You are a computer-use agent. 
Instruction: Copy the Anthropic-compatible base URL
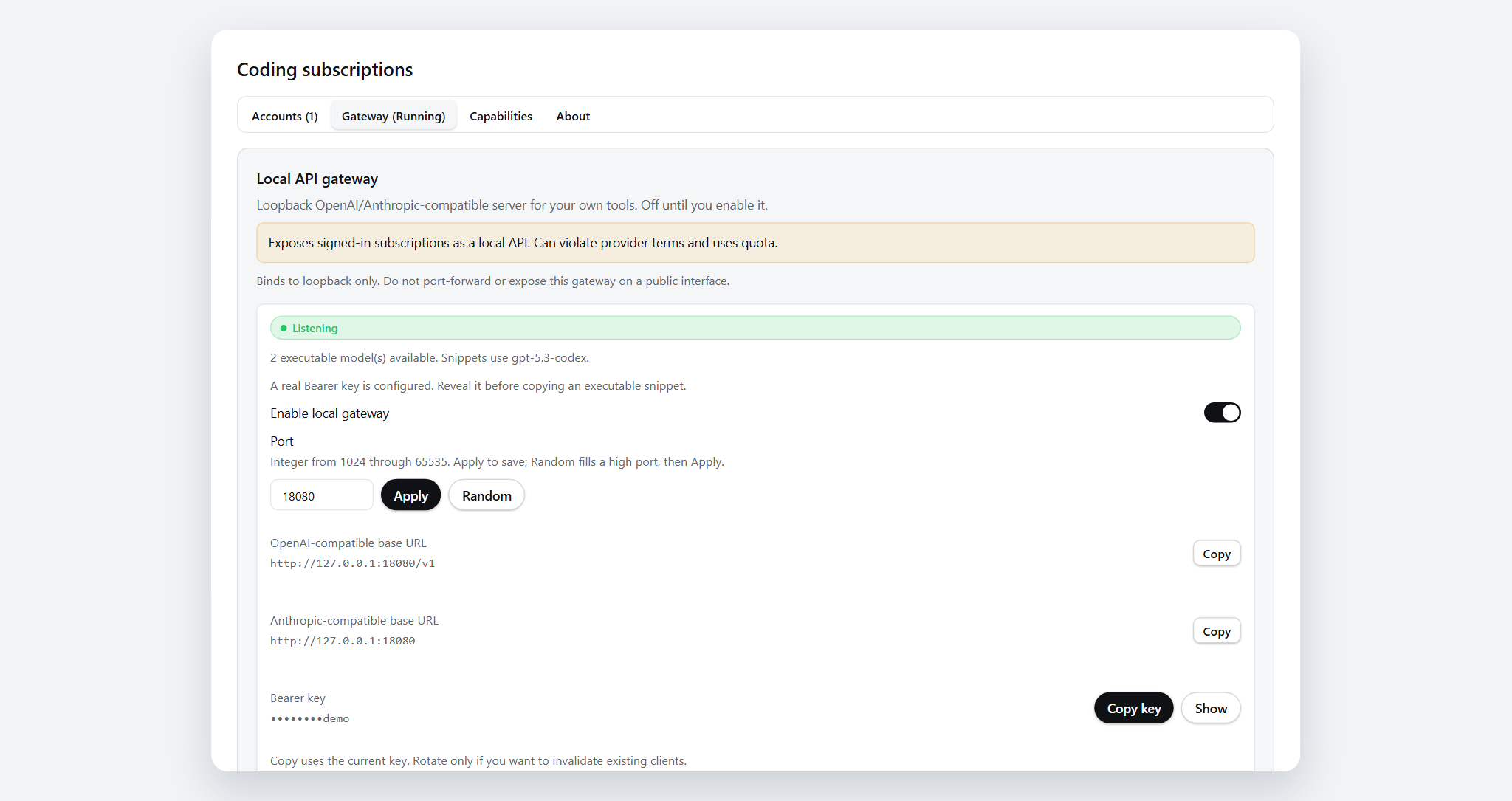point(1216,631)
